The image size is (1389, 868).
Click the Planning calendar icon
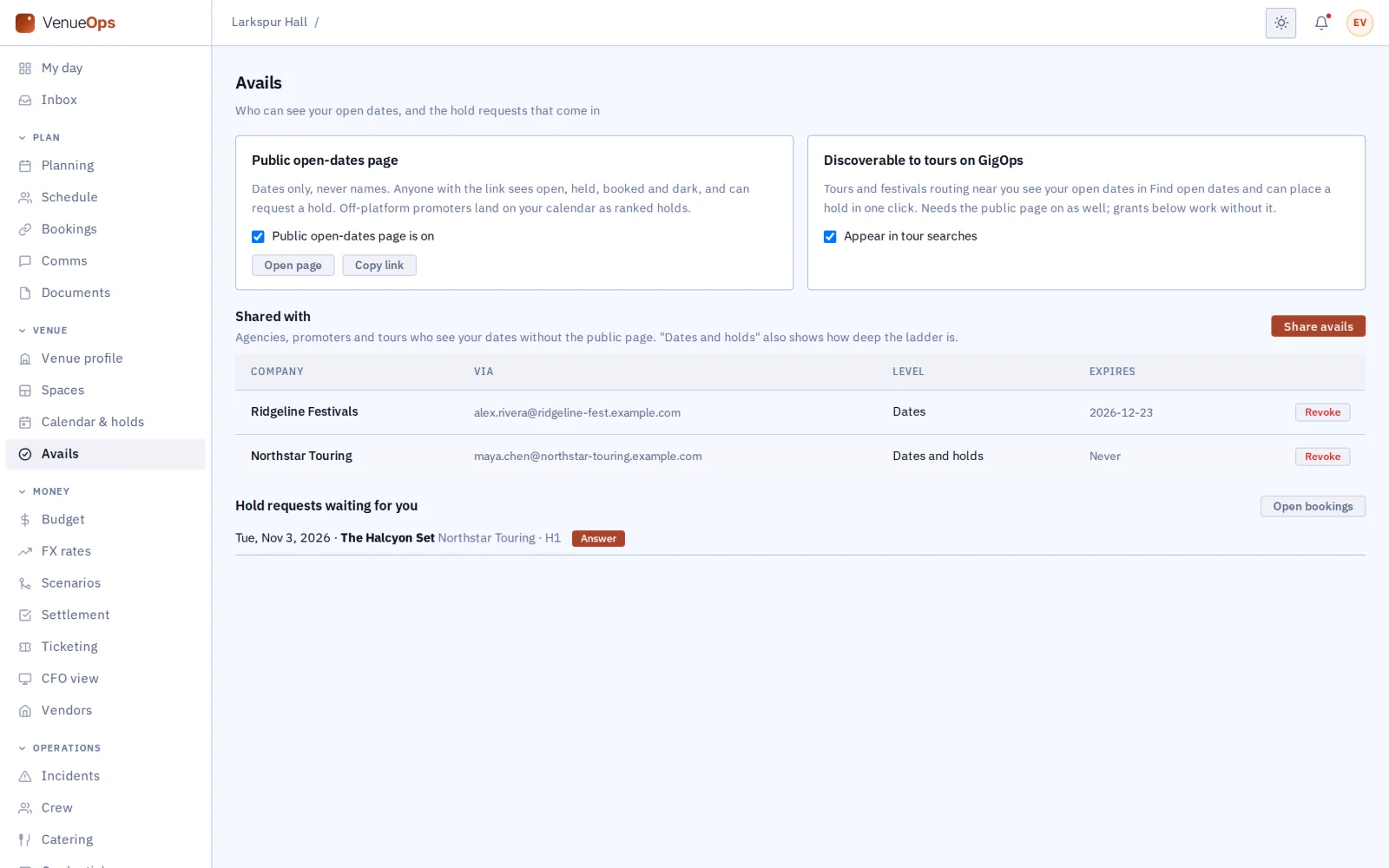tap(25, 166)
